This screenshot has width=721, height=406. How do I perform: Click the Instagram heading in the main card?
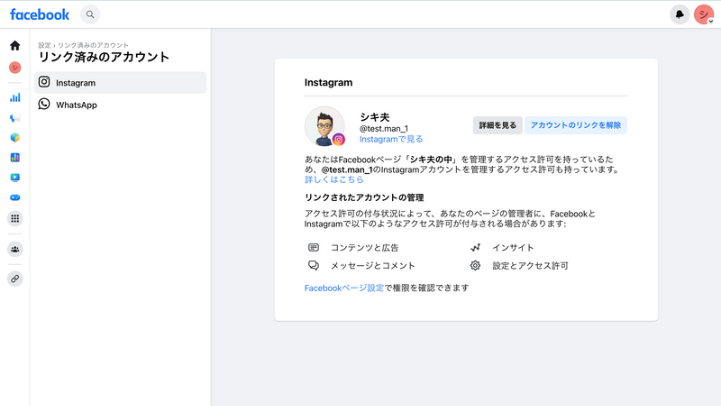(328, 83)
